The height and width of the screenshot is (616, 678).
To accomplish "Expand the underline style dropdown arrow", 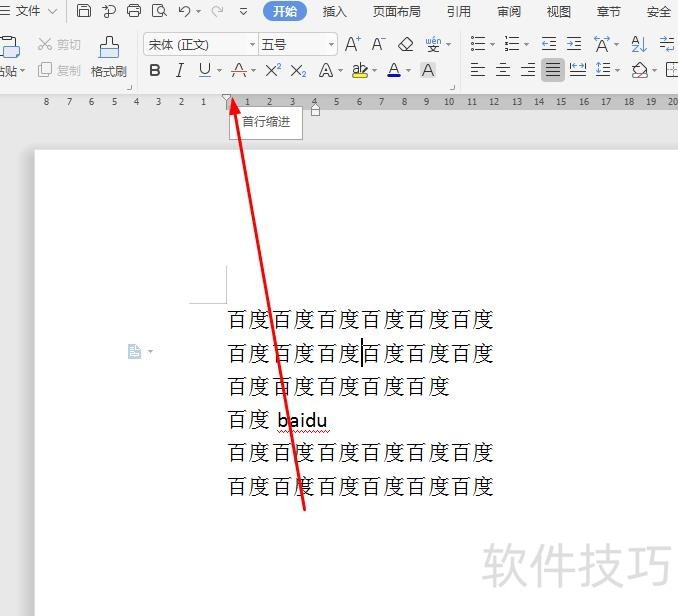I will pos(219,70).
